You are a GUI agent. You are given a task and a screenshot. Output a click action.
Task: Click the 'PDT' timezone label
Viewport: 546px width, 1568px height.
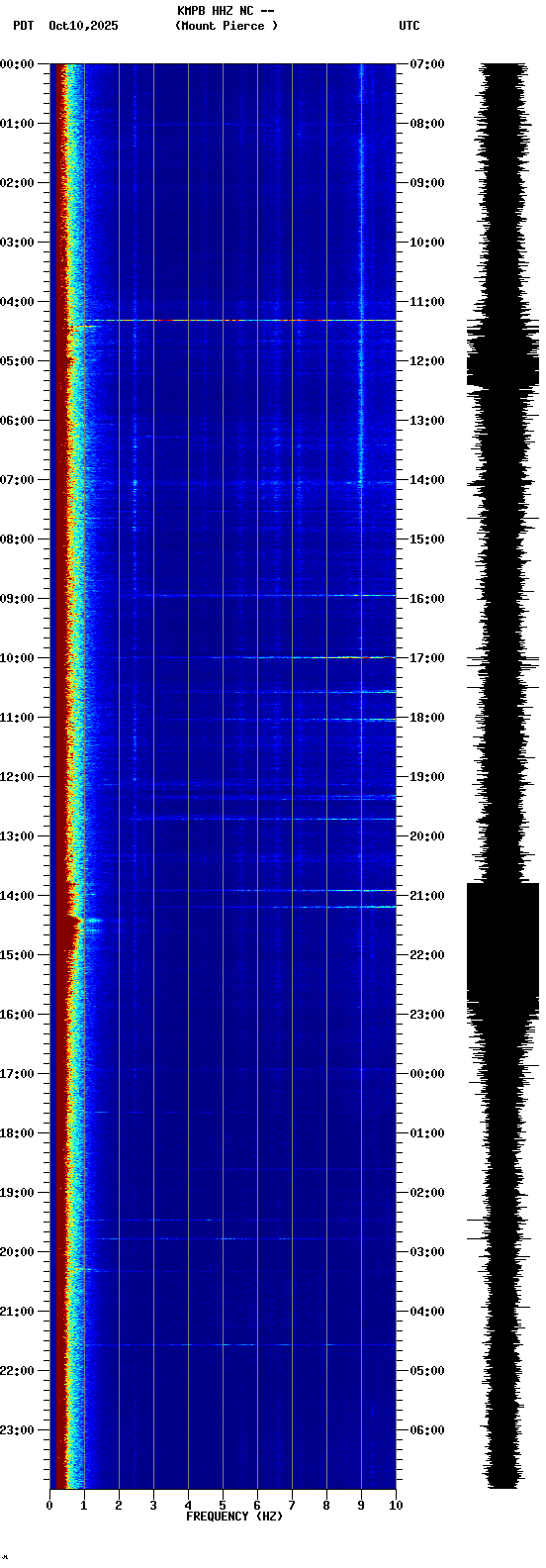[23, 26]
